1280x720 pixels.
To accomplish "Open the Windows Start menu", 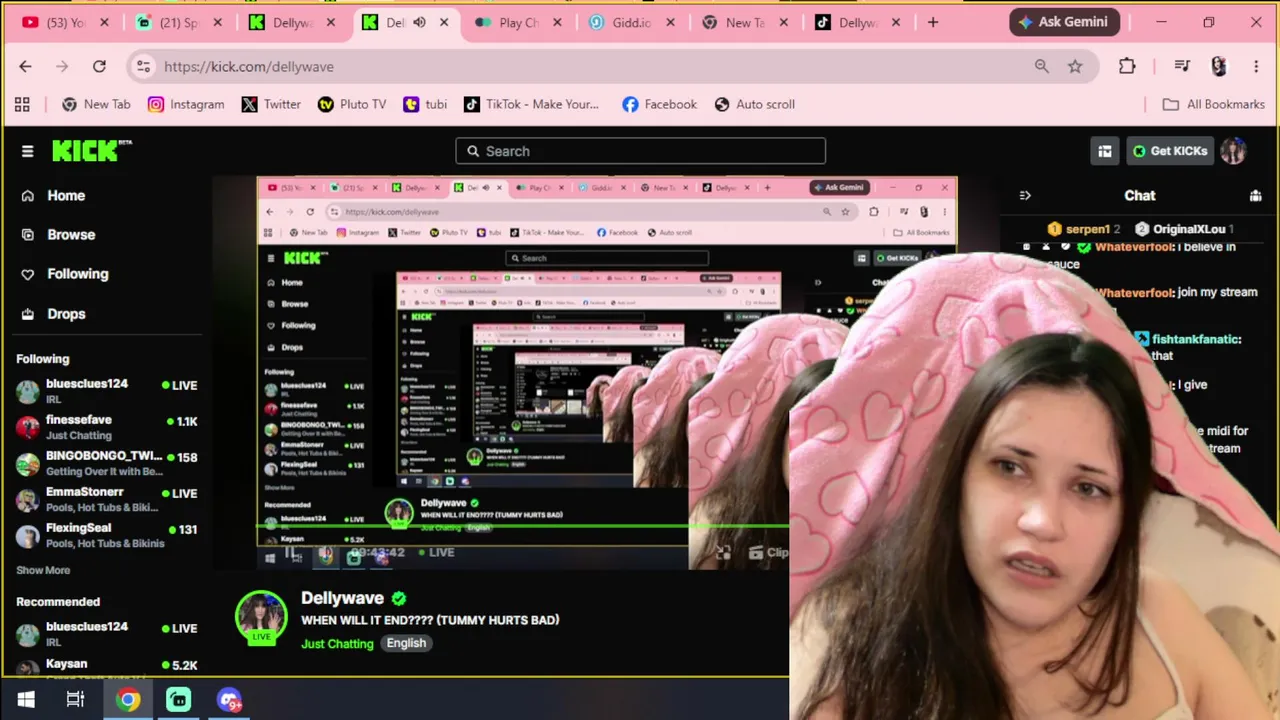I will tap(26, 700).
